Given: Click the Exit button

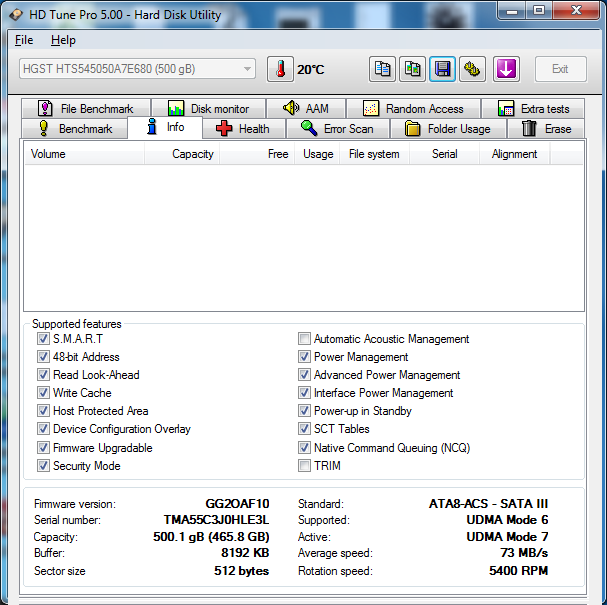Looking at the screenshot, I should pyautogui.click(x=560, y=69).
